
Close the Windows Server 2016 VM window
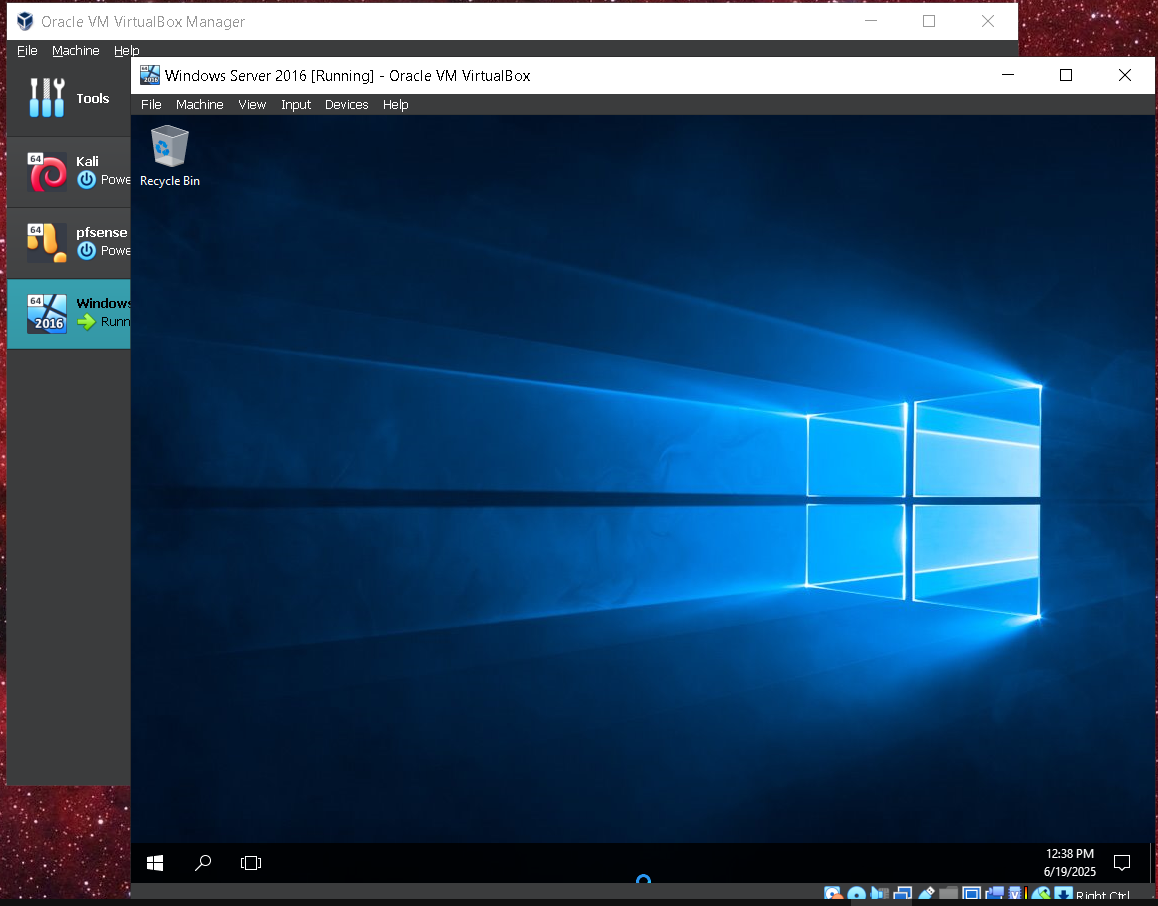pos(1125,75)
